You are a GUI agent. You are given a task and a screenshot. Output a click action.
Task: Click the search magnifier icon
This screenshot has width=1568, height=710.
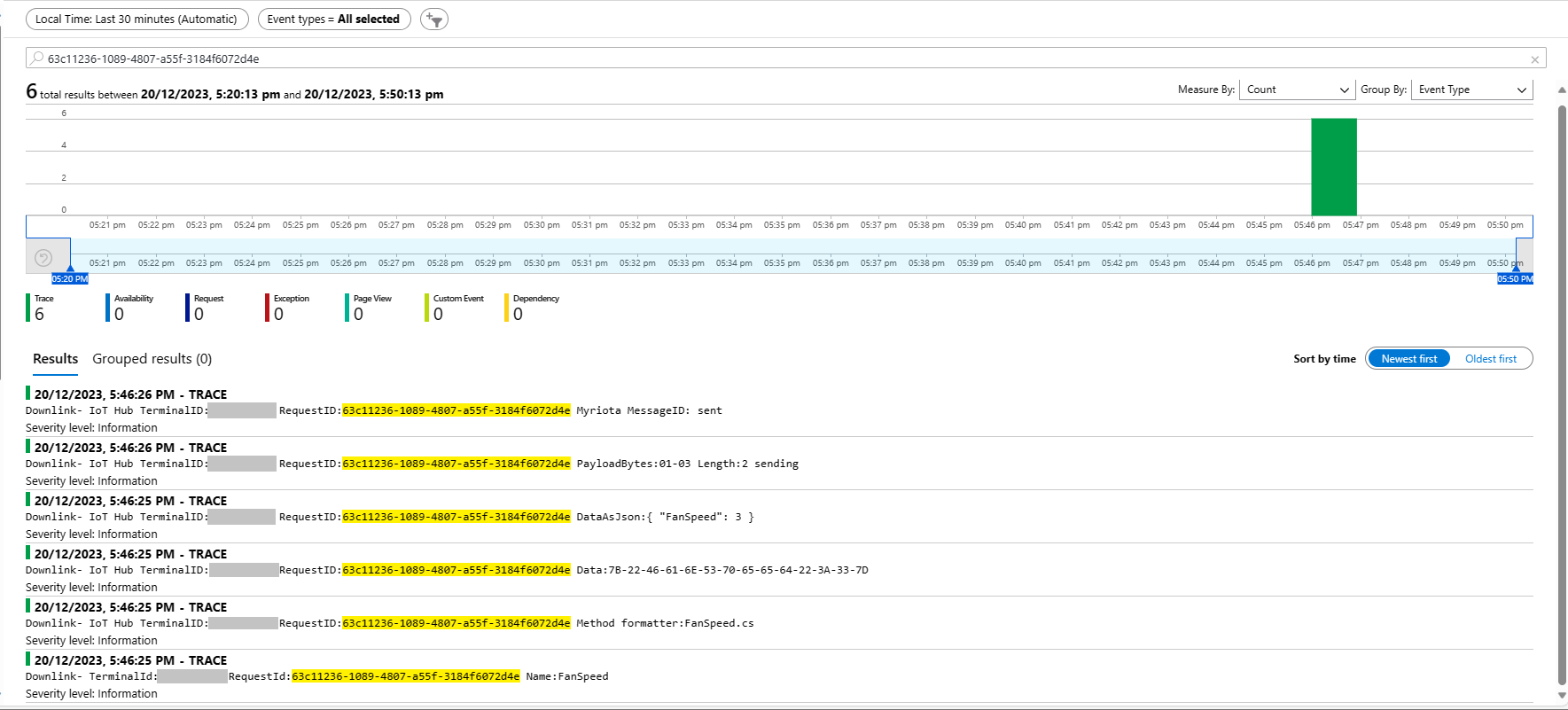pos(36,59)
